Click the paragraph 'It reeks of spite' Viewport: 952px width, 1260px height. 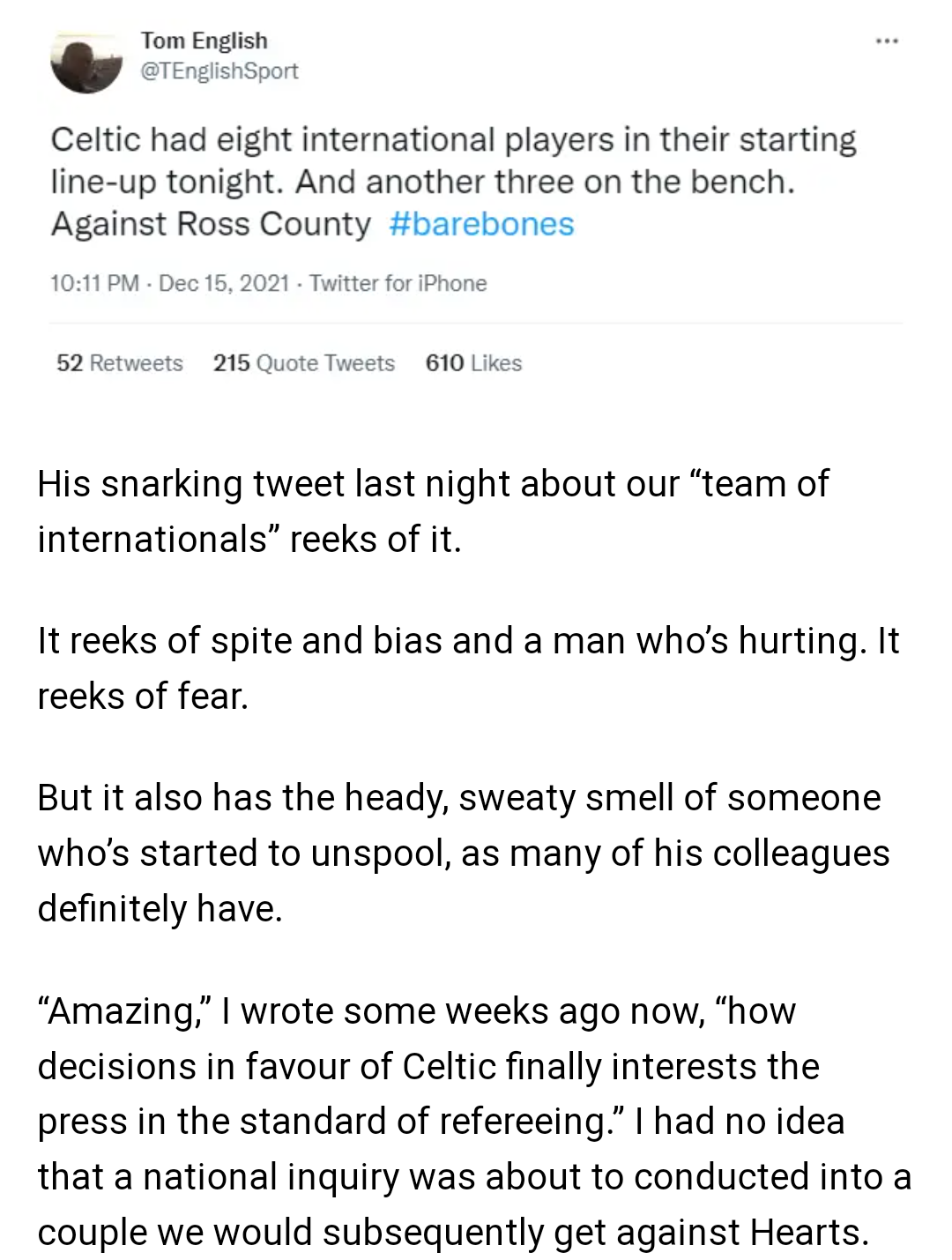(x=468, y=668)
